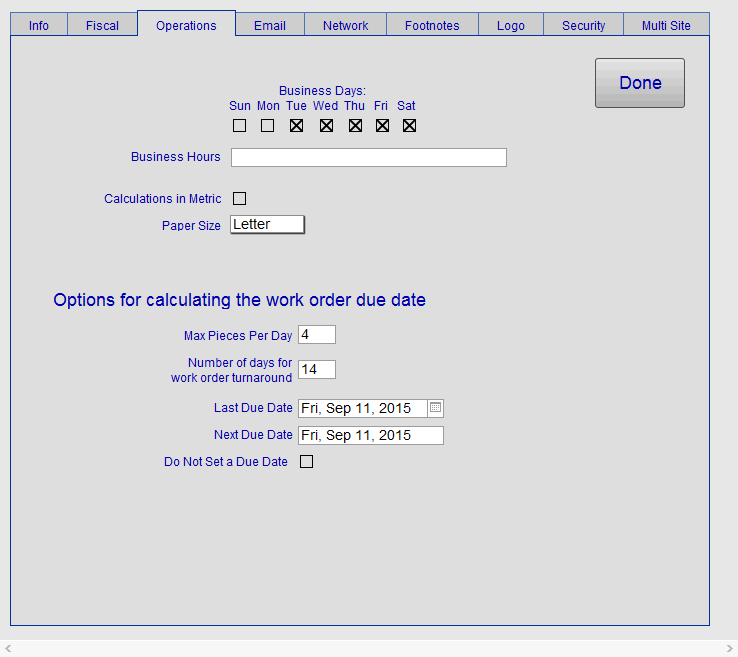
Task: Uncheck the Wednesday business day checkbox
Action: (x=326, y=126)
